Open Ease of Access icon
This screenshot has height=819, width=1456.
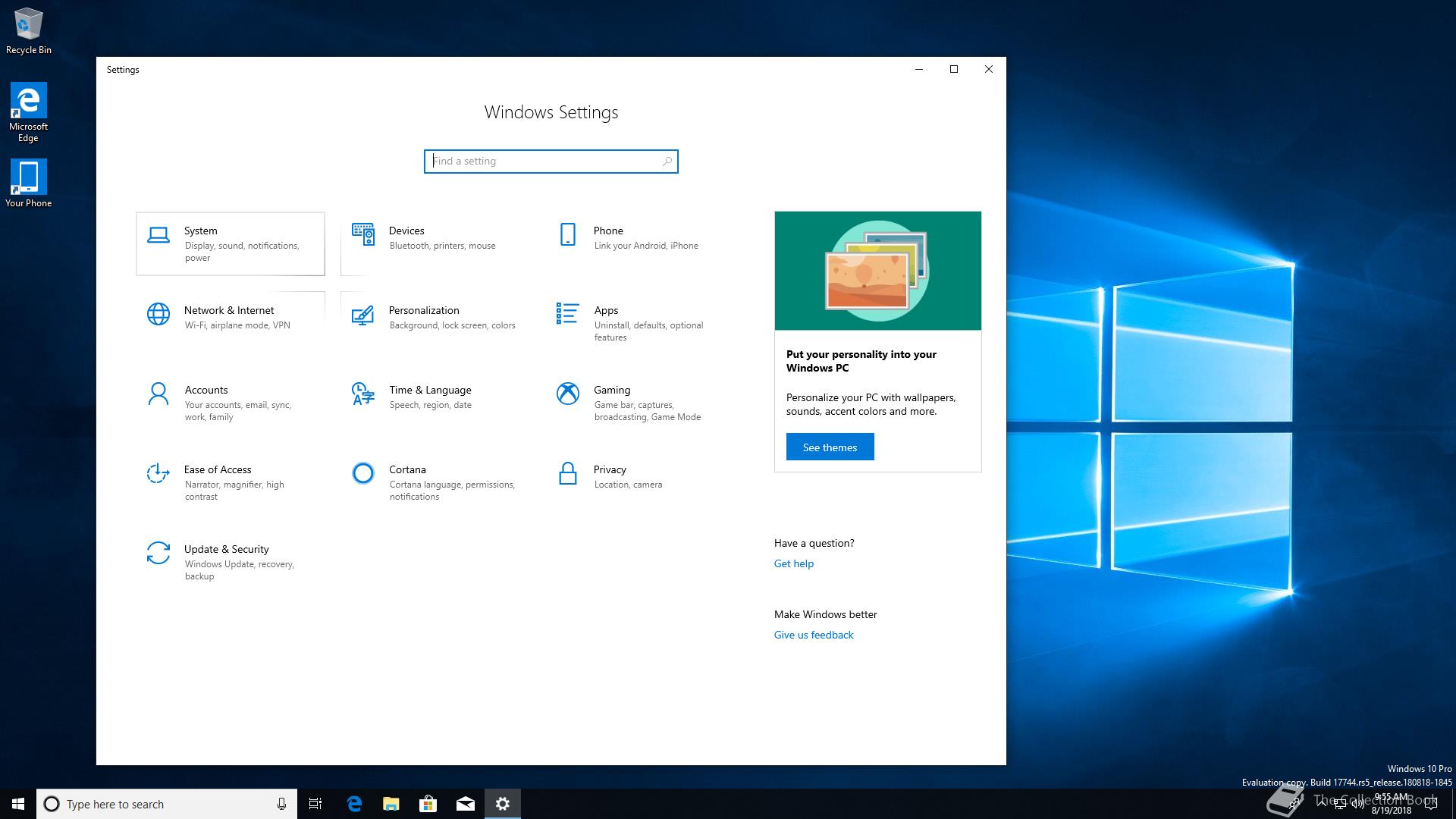click(x=158, y=473)
